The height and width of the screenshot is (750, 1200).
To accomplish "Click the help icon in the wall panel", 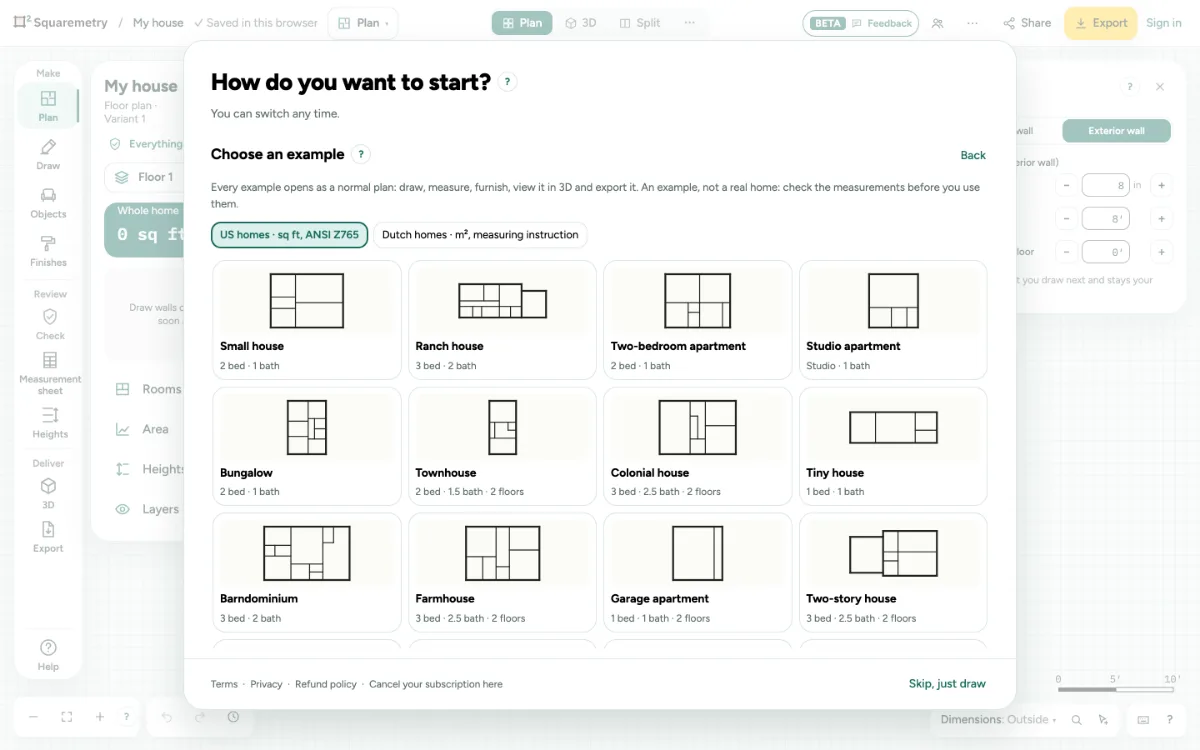I will (x=1130, y=87).
